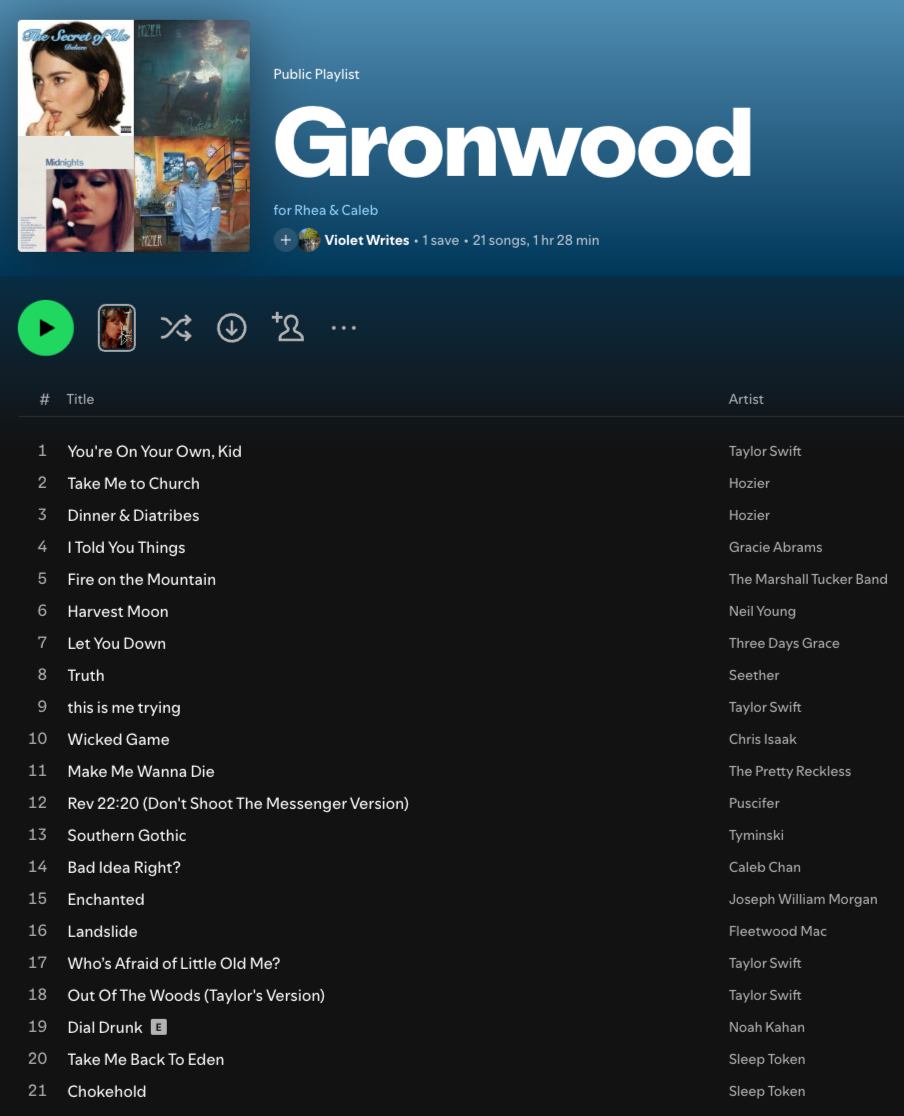Sort tracks by the Title column header
Image resolution: width=904 pixels, height=1116 pixels.
80,399
